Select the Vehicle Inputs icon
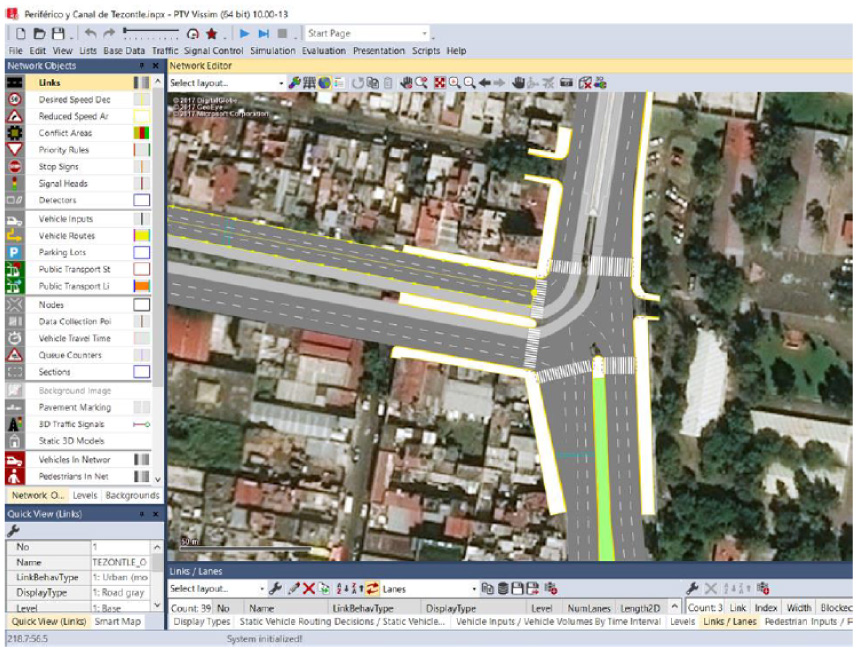The width and height of the screenshot is (857, 650). pyautogui.click(x=15, y=219)
